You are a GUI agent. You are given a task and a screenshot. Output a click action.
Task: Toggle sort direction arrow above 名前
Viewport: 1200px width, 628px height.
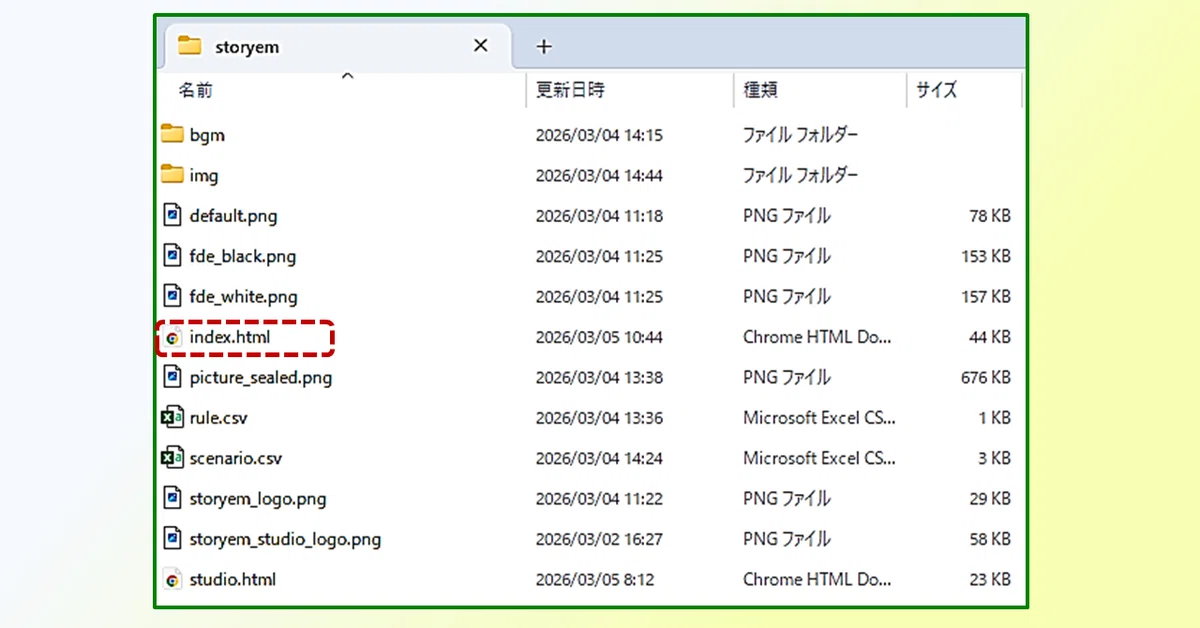347,75
